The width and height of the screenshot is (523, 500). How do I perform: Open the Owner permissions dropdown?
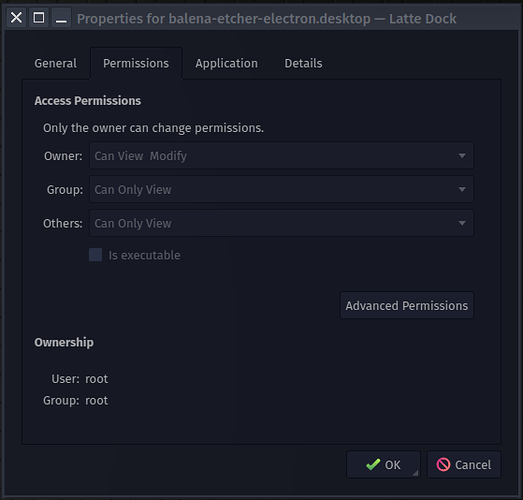(281, 156)
